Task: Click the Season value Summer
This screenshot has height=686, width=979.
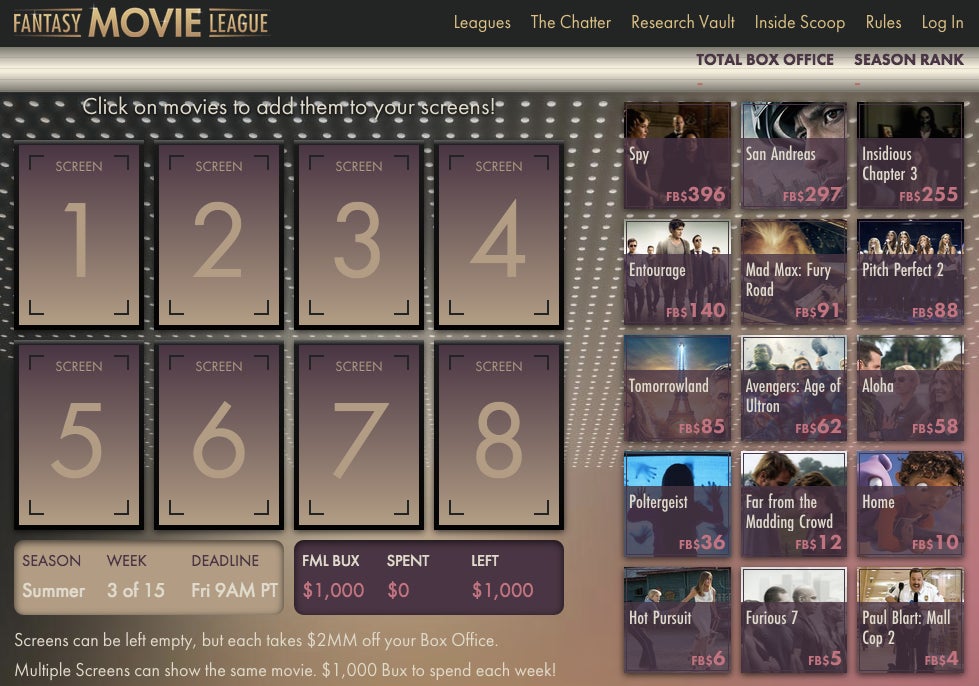Action: pyautogui.click(x=54, y=590)
